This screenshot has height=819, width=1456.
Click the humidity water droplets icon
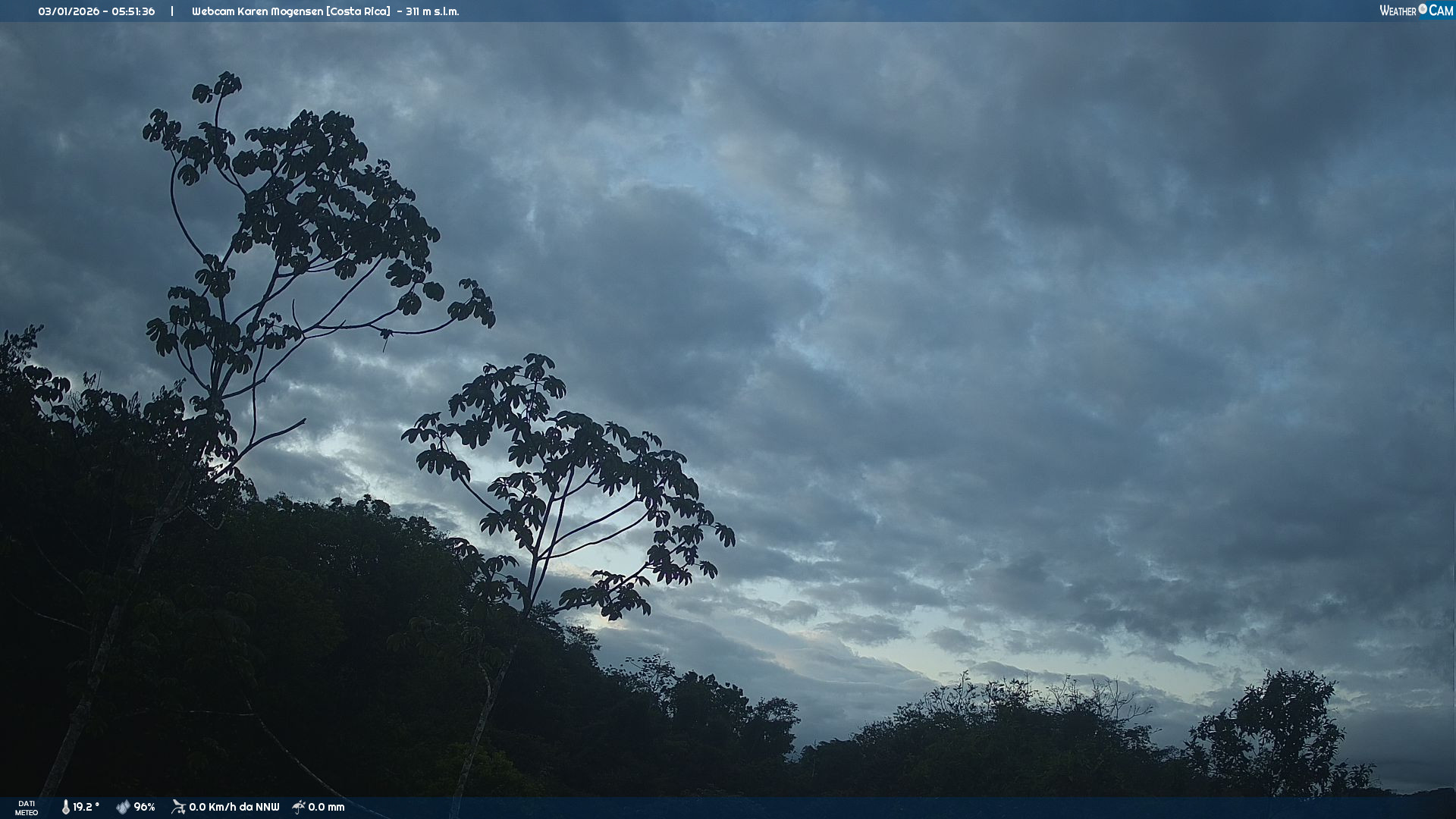coord(123,807)
